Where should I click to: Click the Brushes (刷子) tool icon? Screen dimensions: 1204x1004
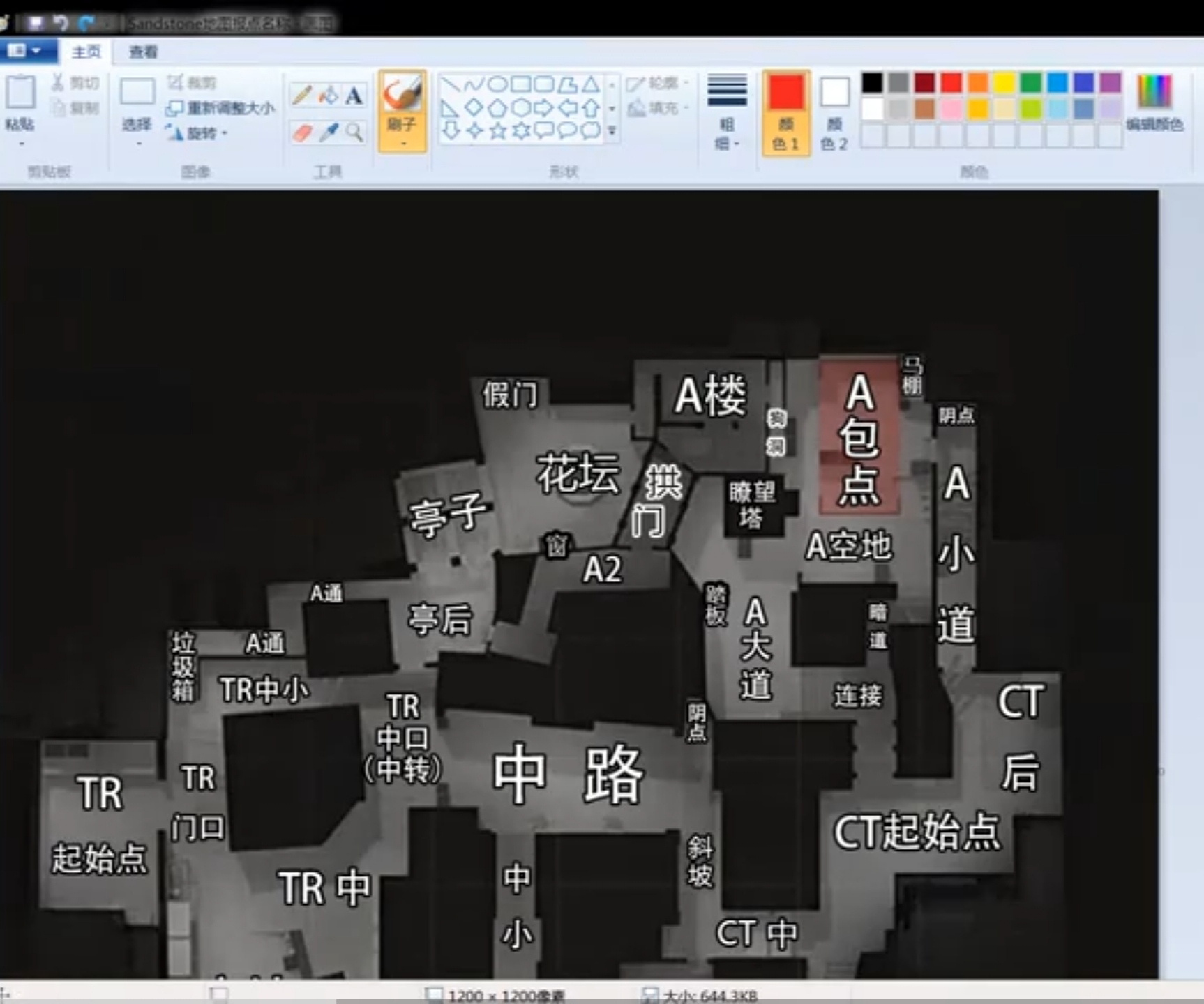[x=402, y=93]
